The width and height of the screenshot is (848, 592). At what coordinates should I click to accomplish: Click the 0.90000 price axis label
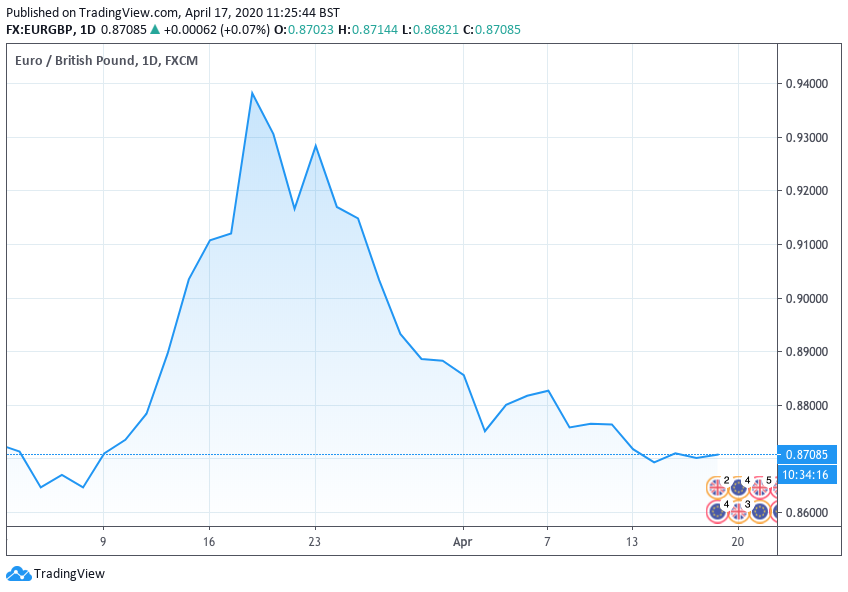pos(804,299)
